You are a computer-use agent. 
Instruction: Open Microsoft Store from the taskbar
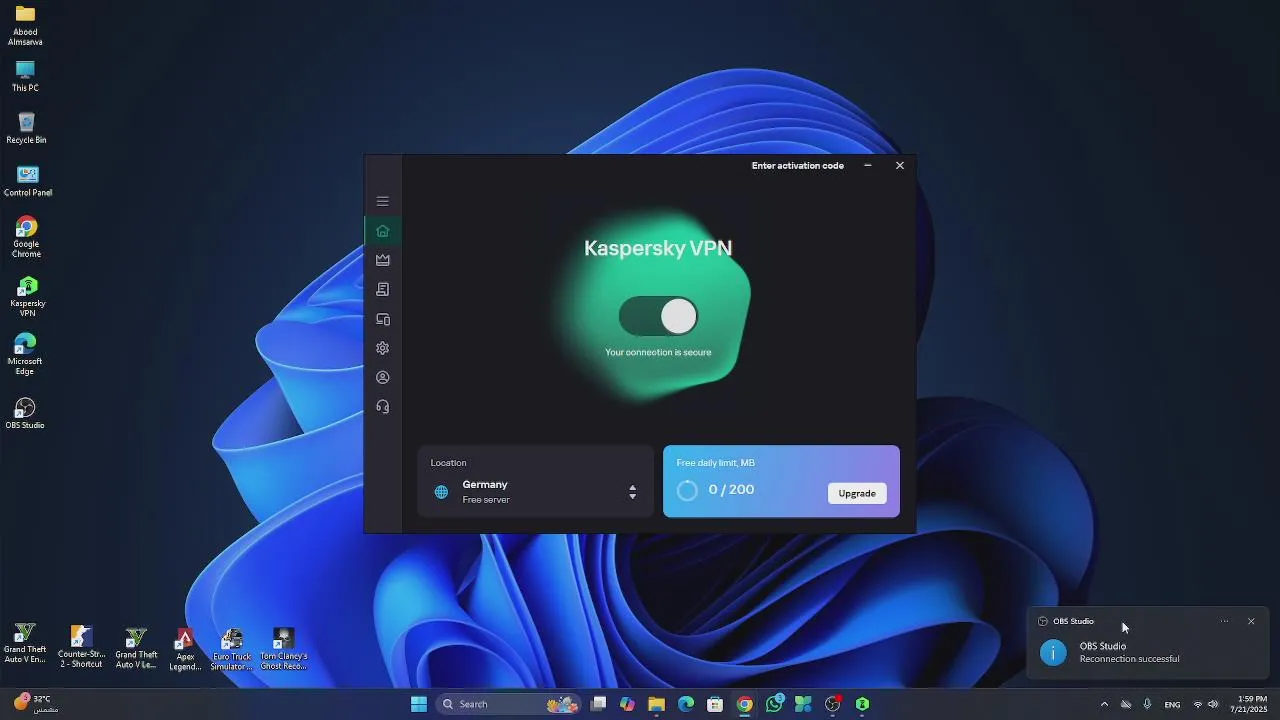(715, 704)
